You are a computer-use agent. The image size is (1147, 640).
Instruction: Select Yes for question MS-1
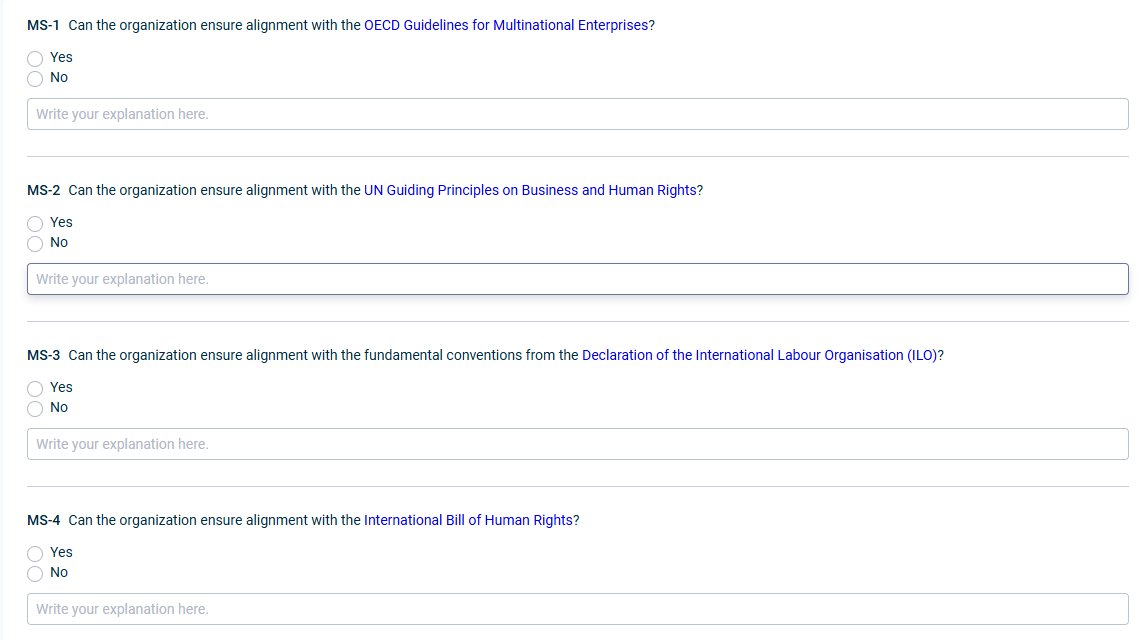click(x=35, y=59)
